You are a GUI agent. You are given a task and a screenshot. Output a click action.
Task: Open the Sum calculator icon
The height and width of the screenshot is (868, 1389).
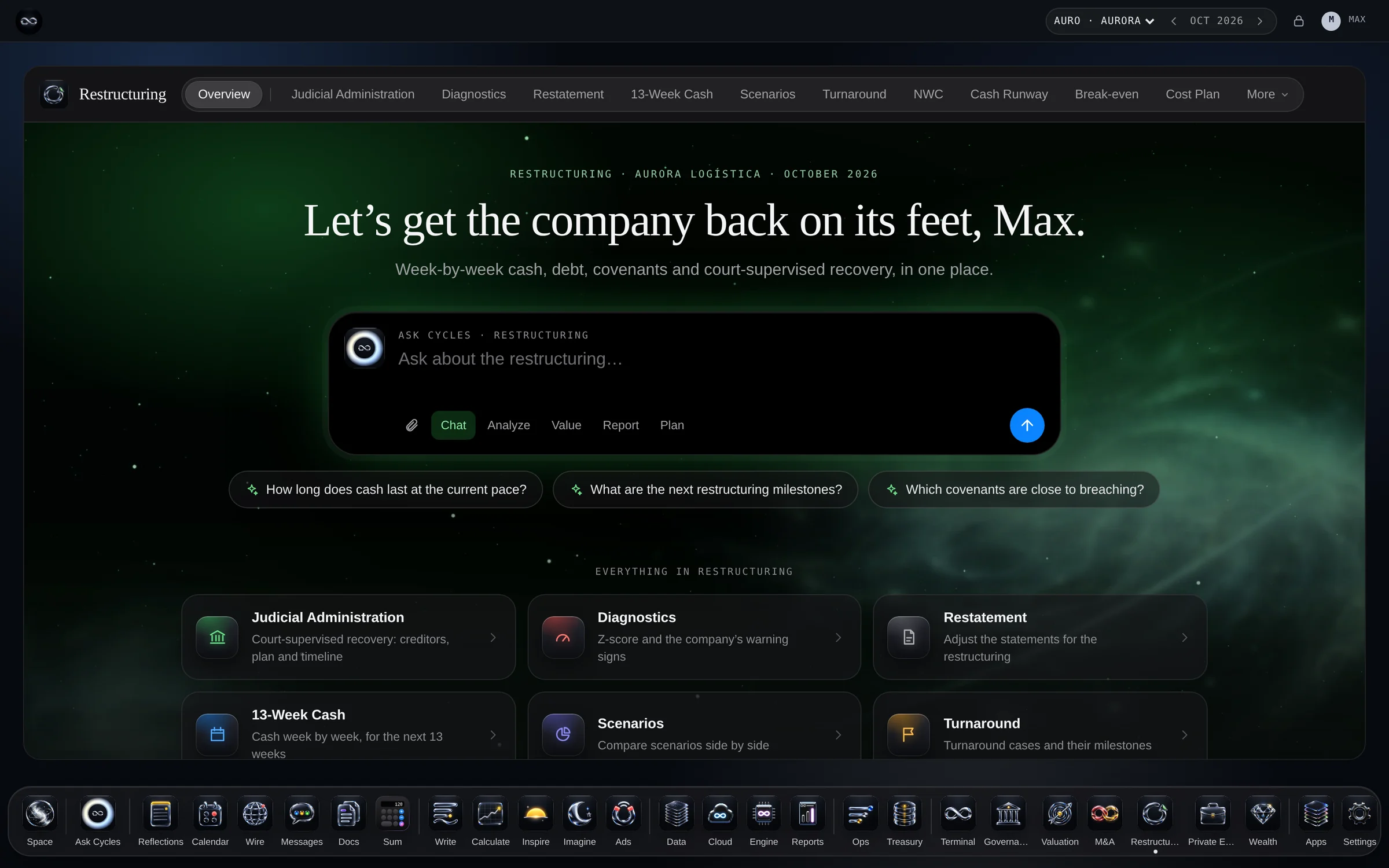(x=392, y=814)
